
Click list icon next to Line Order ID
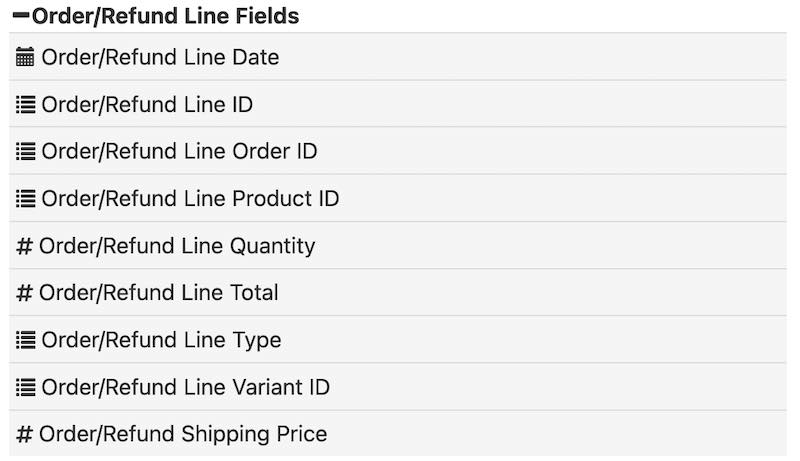[26, 152]
